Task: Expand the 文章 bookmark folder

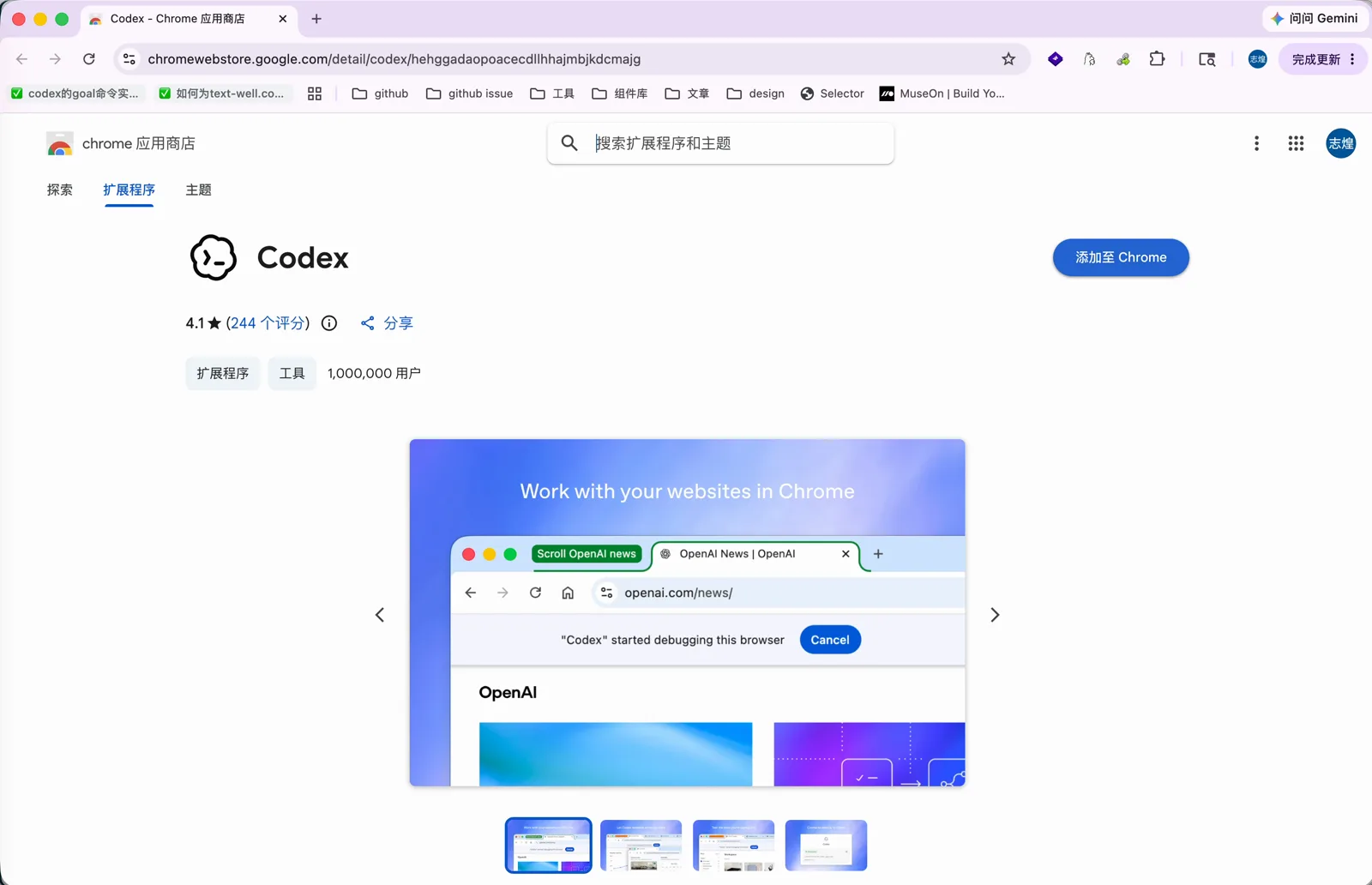Action: [687, 93]
